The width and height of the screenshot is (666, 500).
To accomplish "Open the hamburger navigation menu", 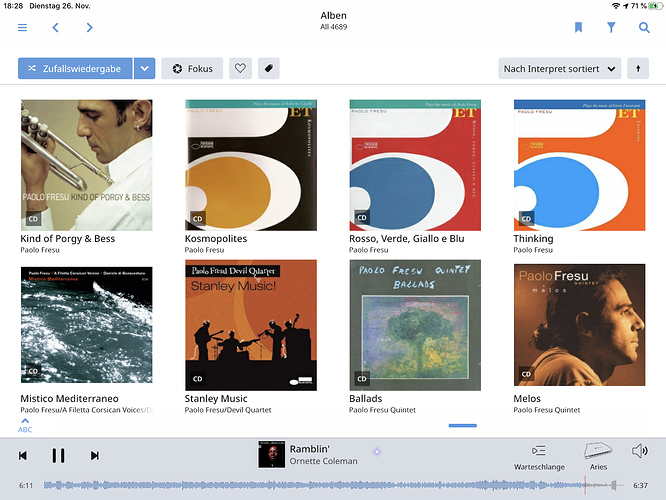I will tap(23, 28).
